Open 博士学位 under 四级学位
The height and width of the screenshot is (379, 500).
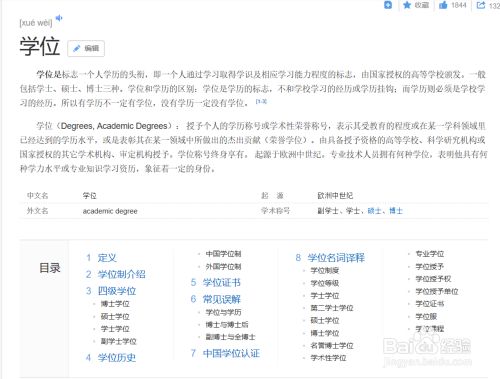(x=115, y=304)
